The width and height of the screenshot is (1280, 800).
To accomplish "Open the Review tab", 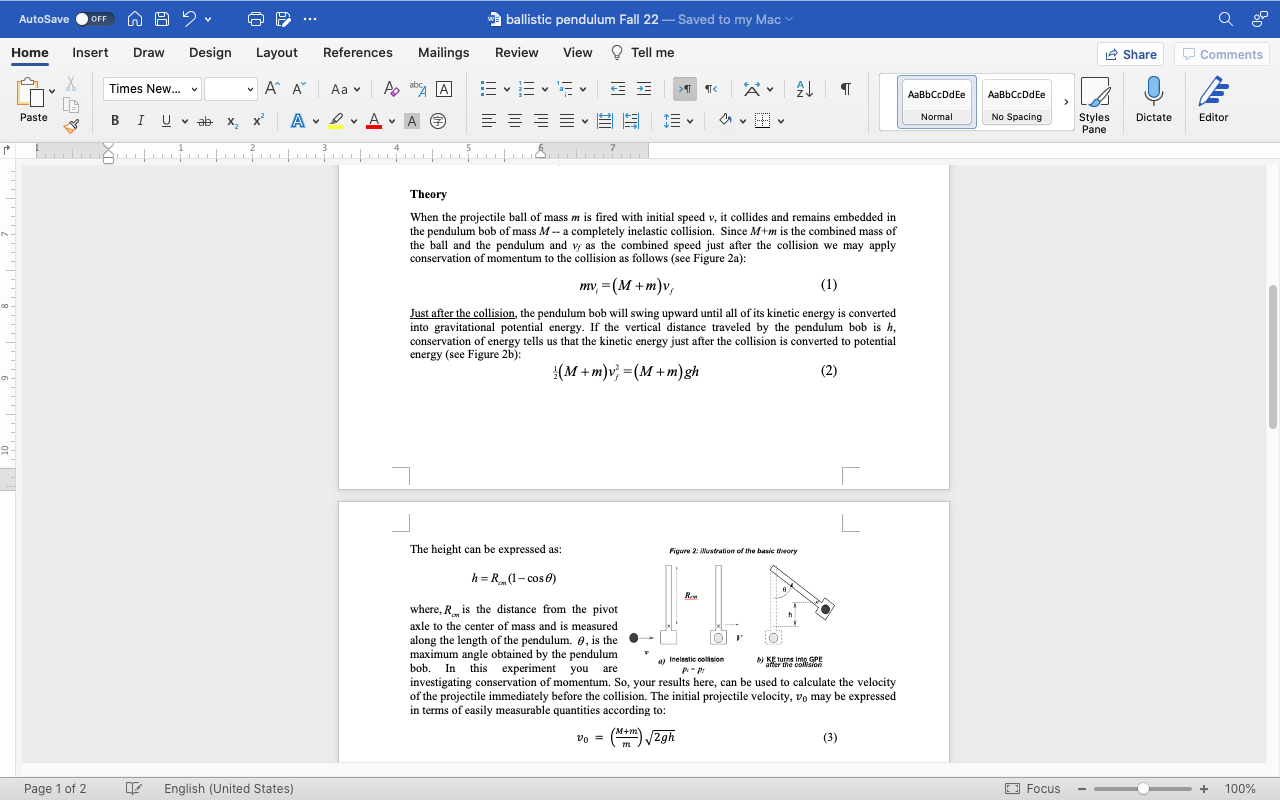I will [x=517, y=52].
